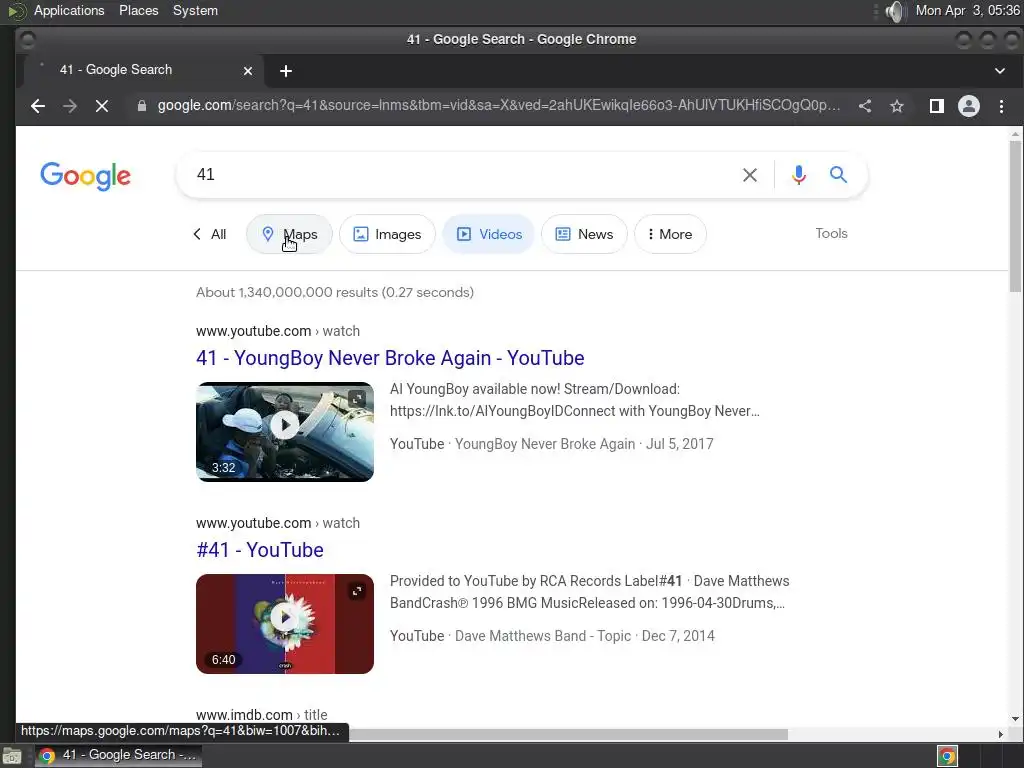
Task: Open search Tools options
Action: 831,233
